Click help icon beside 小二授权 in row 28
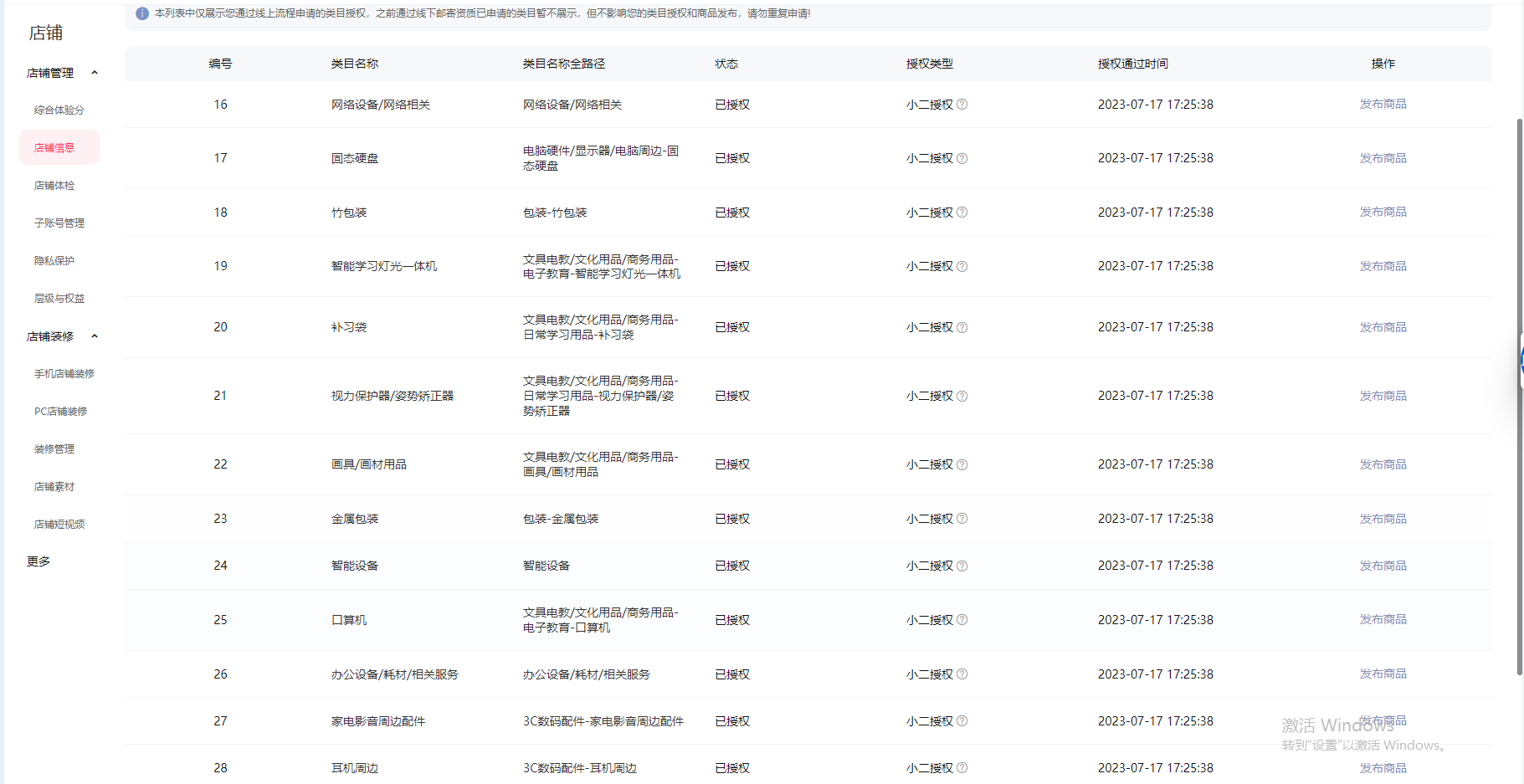This screenshot has width=1524, height=784. (x=962, y=768)
